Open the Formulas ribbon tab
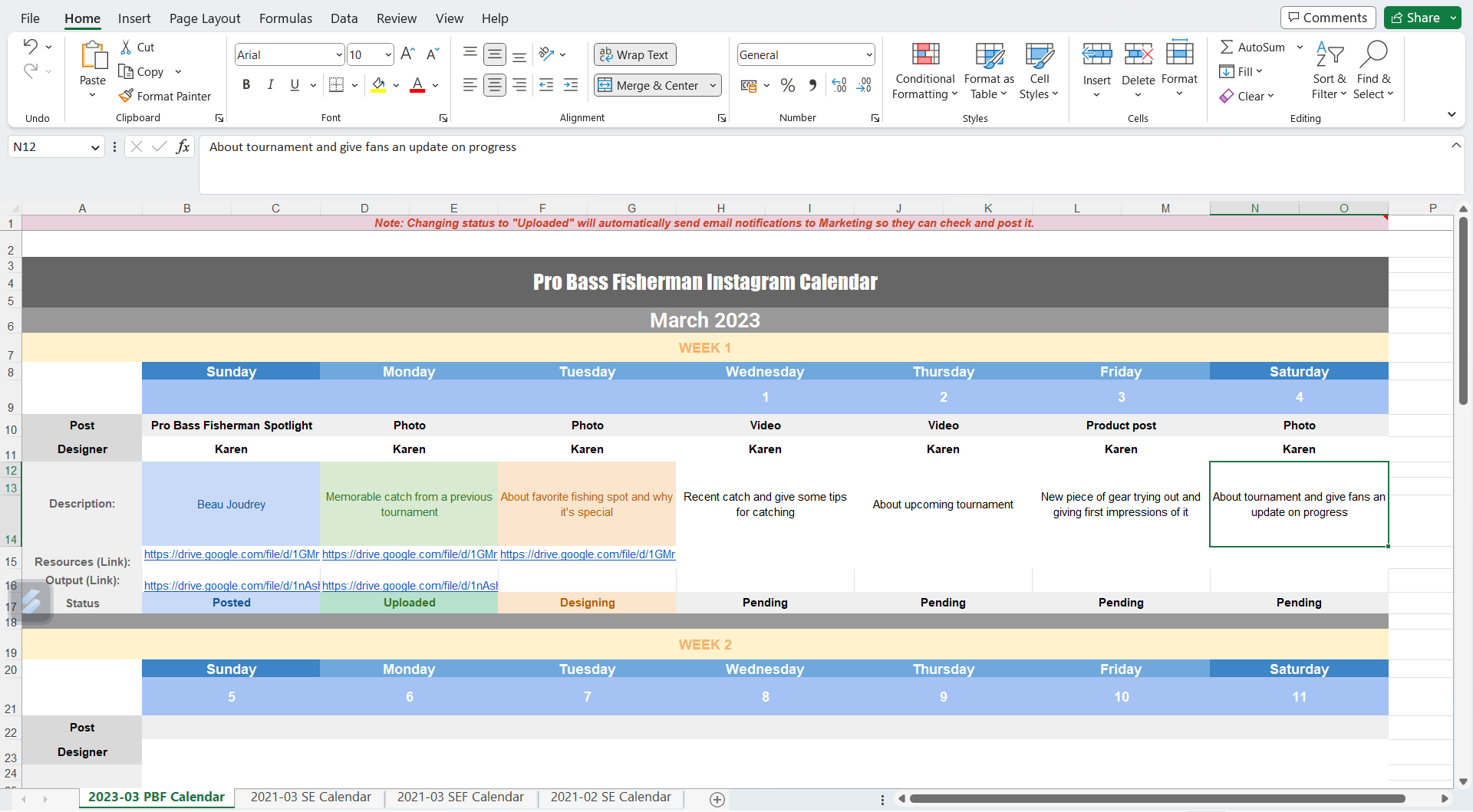Viewport: 1473px width, 812px height. point(285,18)
